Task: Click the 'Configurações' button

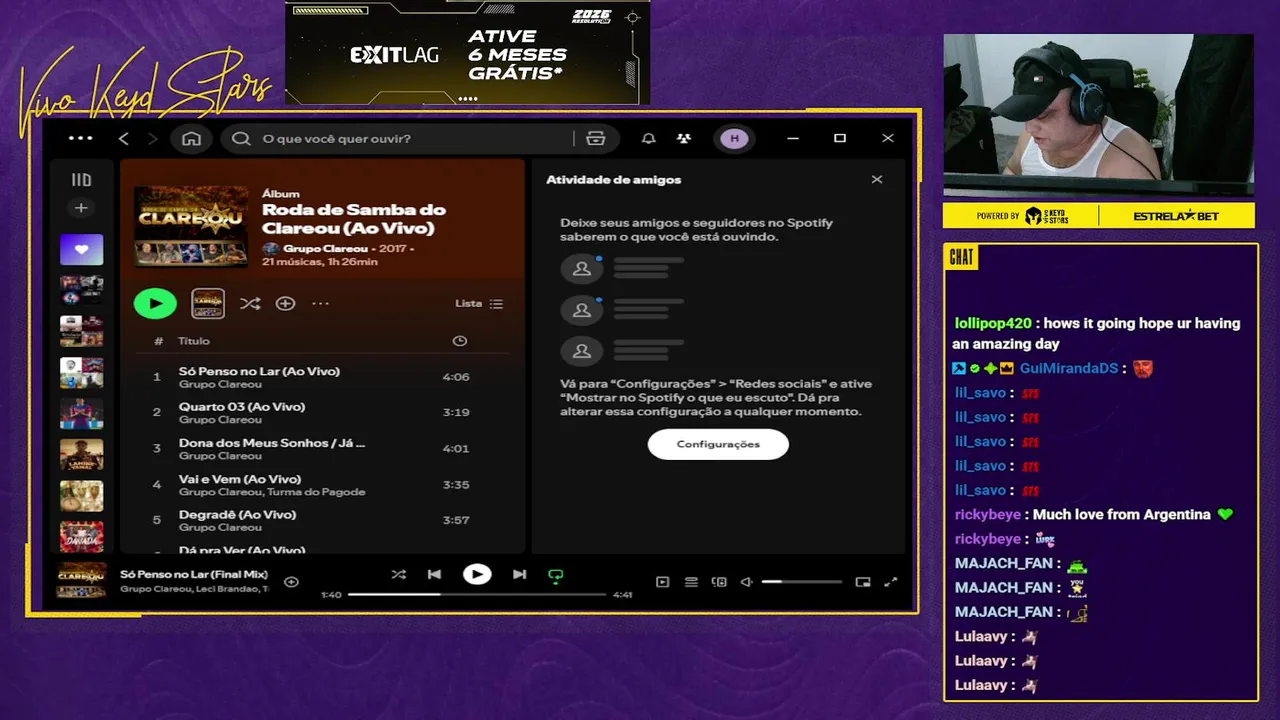Action: pos(718,444)
